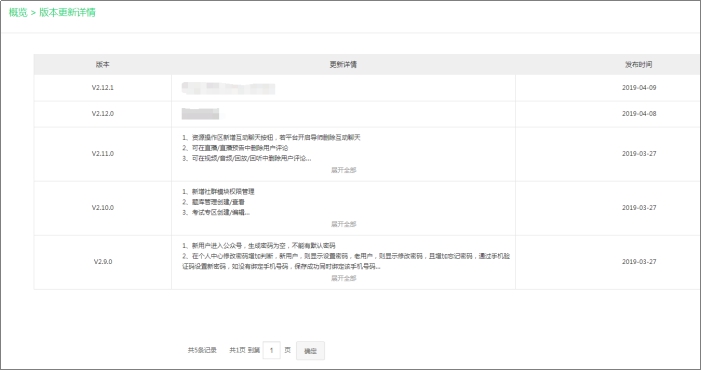Select the V2.12.0 version cell
702x370 pixels.
(103, 114)
